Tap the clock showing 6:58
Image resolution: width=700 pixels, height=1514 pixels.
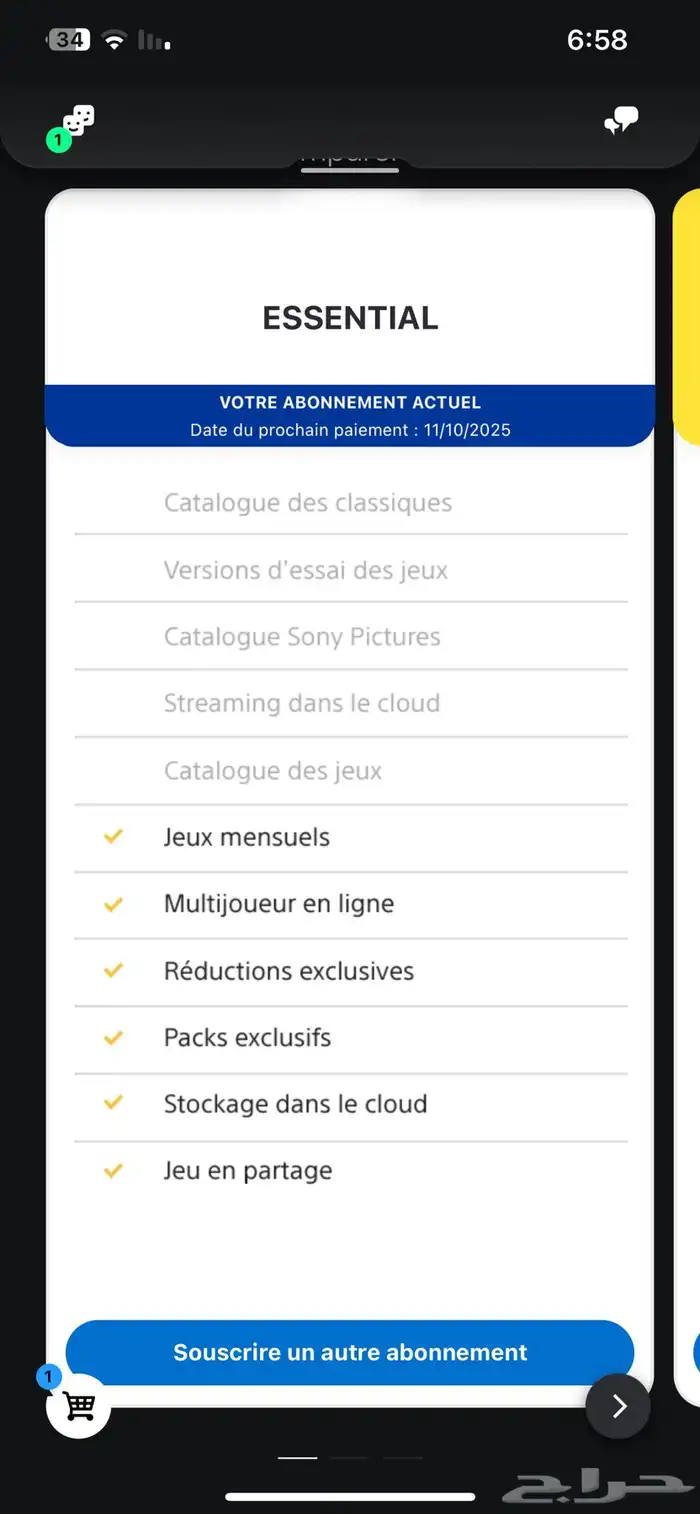(x=597, y=40)
